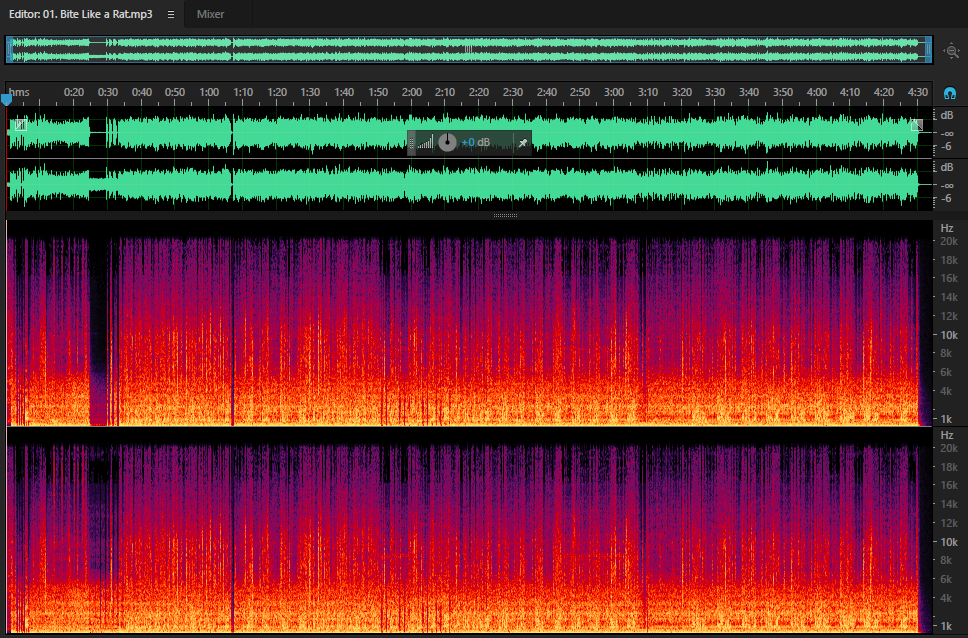This screenshot has width=968, height=638.
Task: Click the HUD grip handle on its left edge
Action: tap(411, 143)
